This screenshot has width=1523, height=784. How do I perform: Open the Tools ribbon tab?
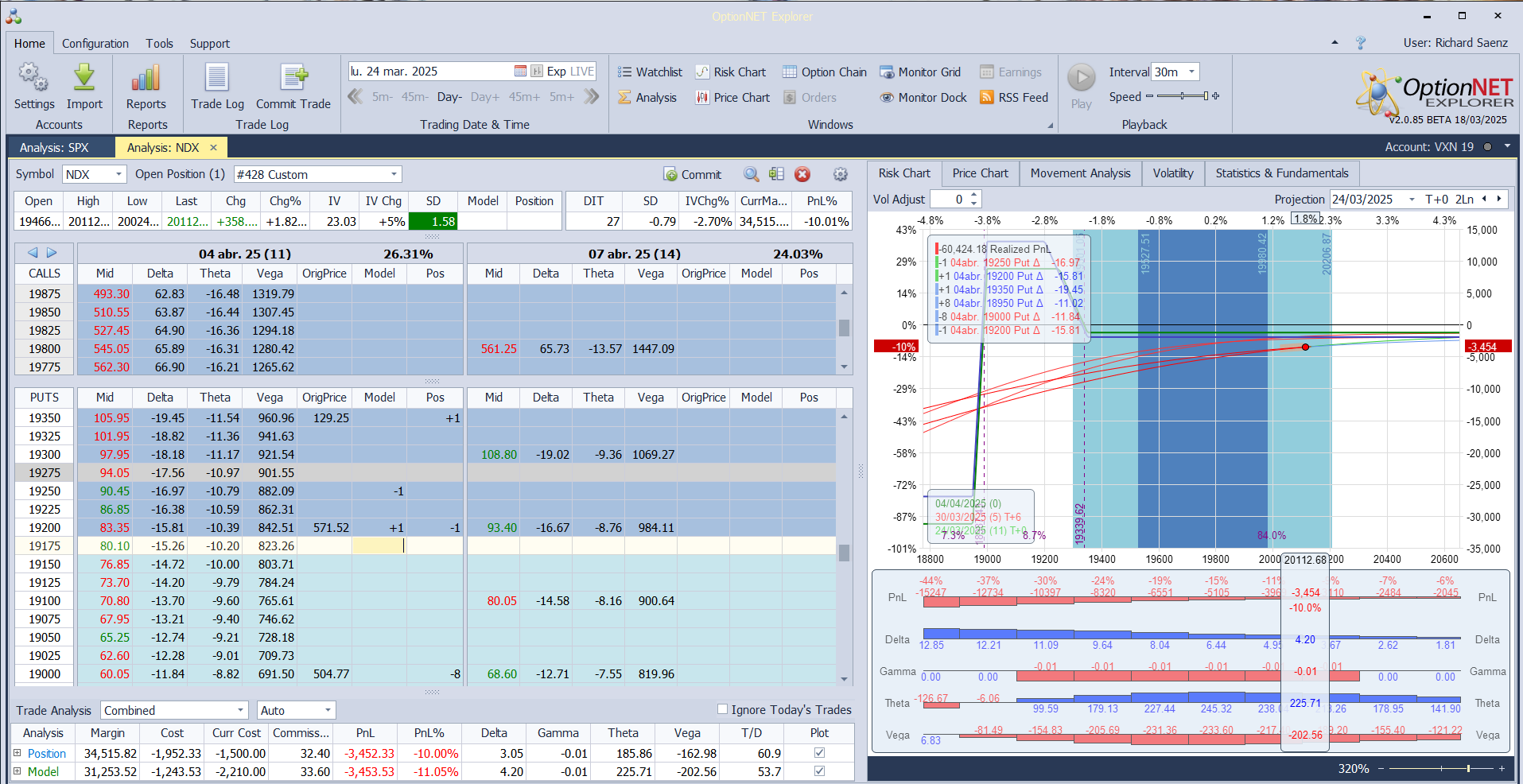tap(159, 43)
